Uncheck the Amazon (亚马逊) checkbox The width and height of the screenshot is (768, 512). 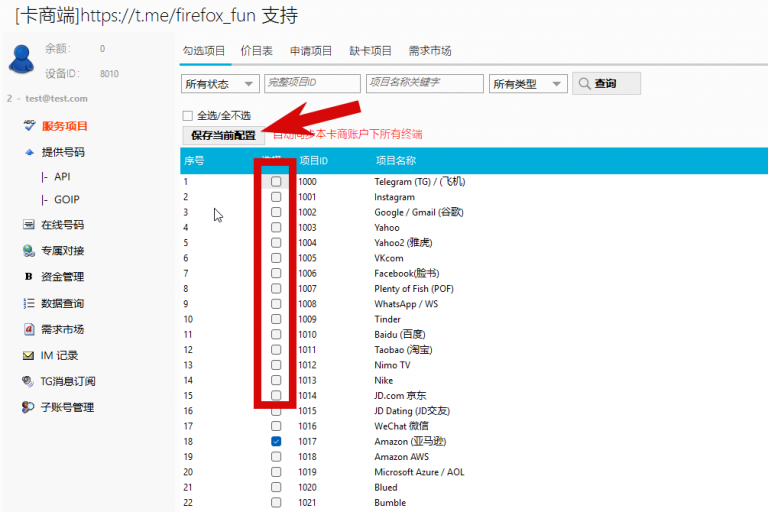(276, 441)
